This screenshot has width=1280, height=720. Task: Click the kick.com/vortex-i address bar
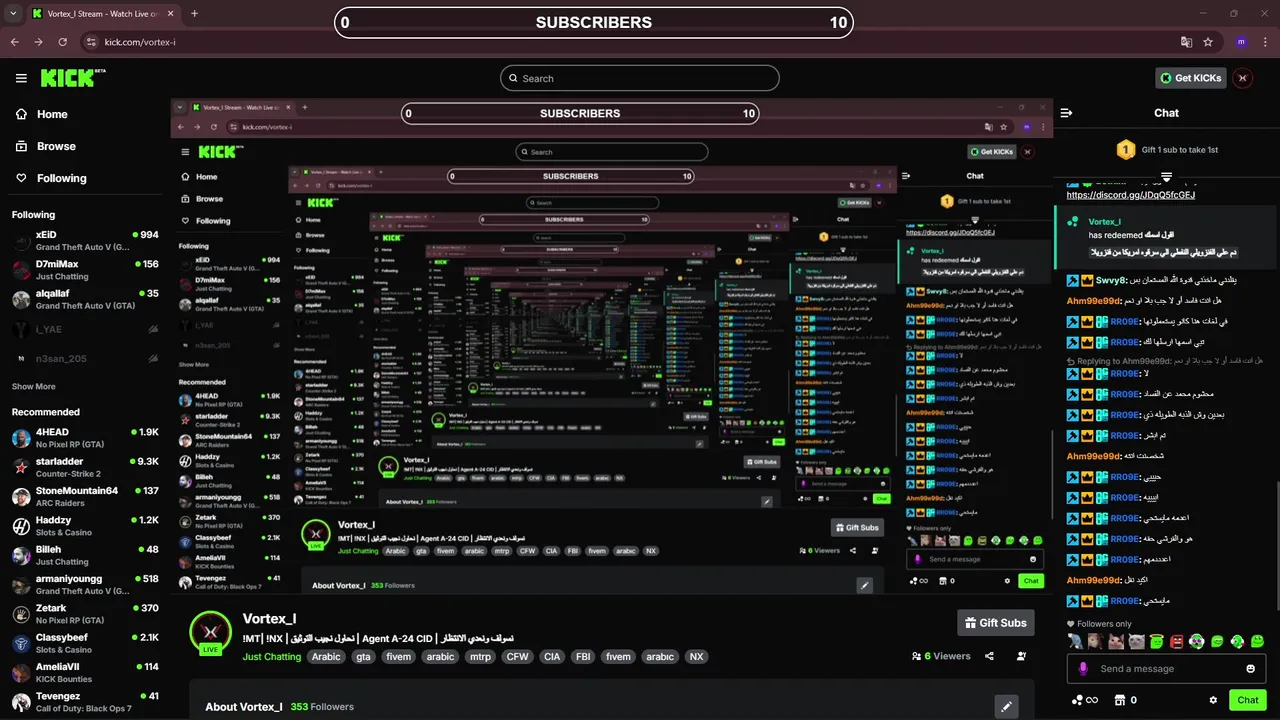(640, 42)
